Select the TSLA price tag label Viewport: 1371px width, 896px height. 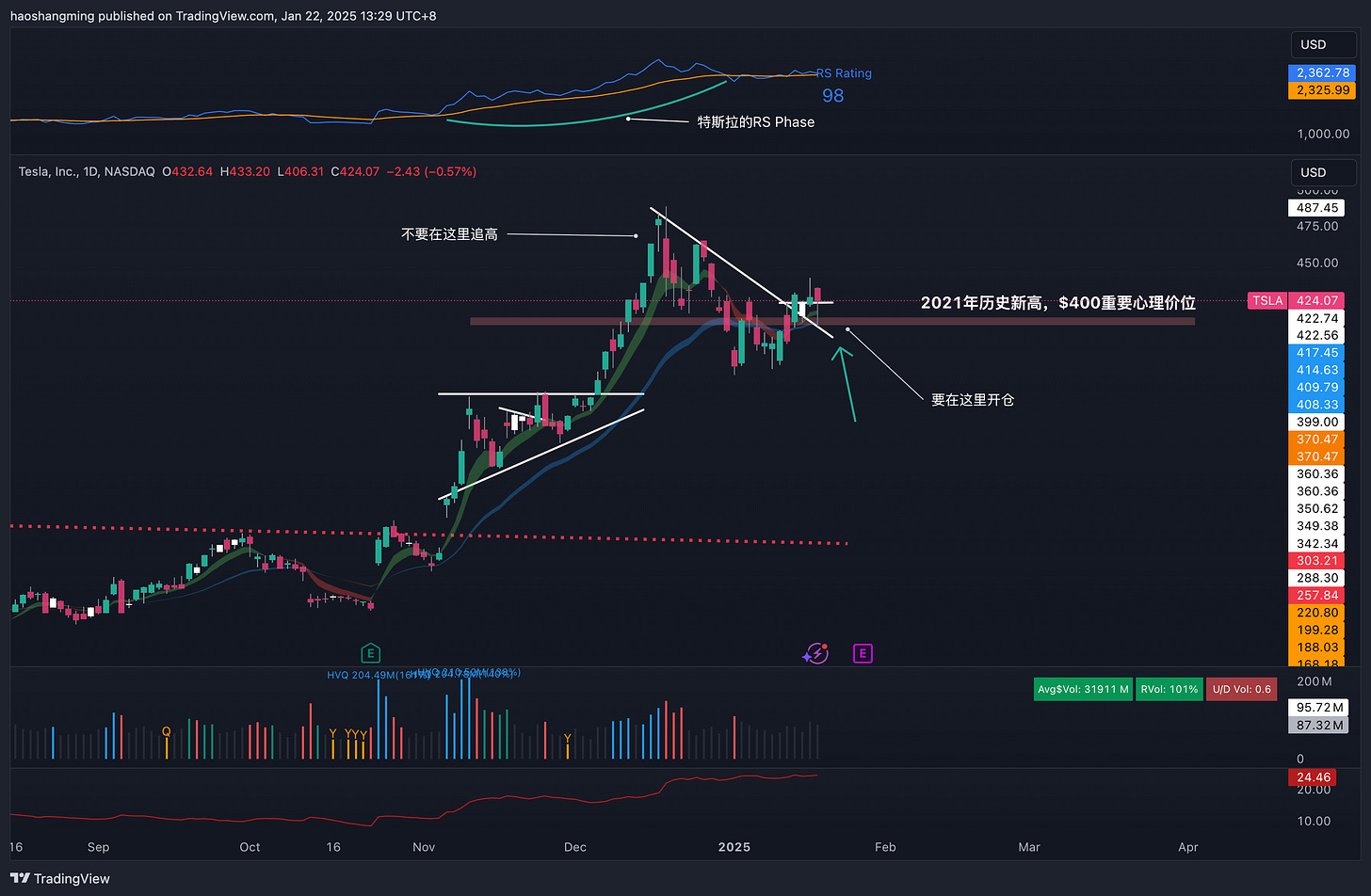(1266, 301)
